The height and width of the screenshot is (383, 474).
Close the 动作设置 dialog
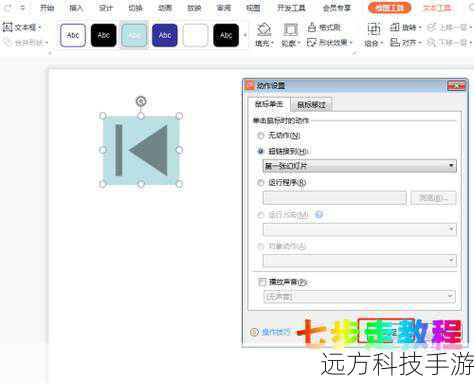(456, 86)
